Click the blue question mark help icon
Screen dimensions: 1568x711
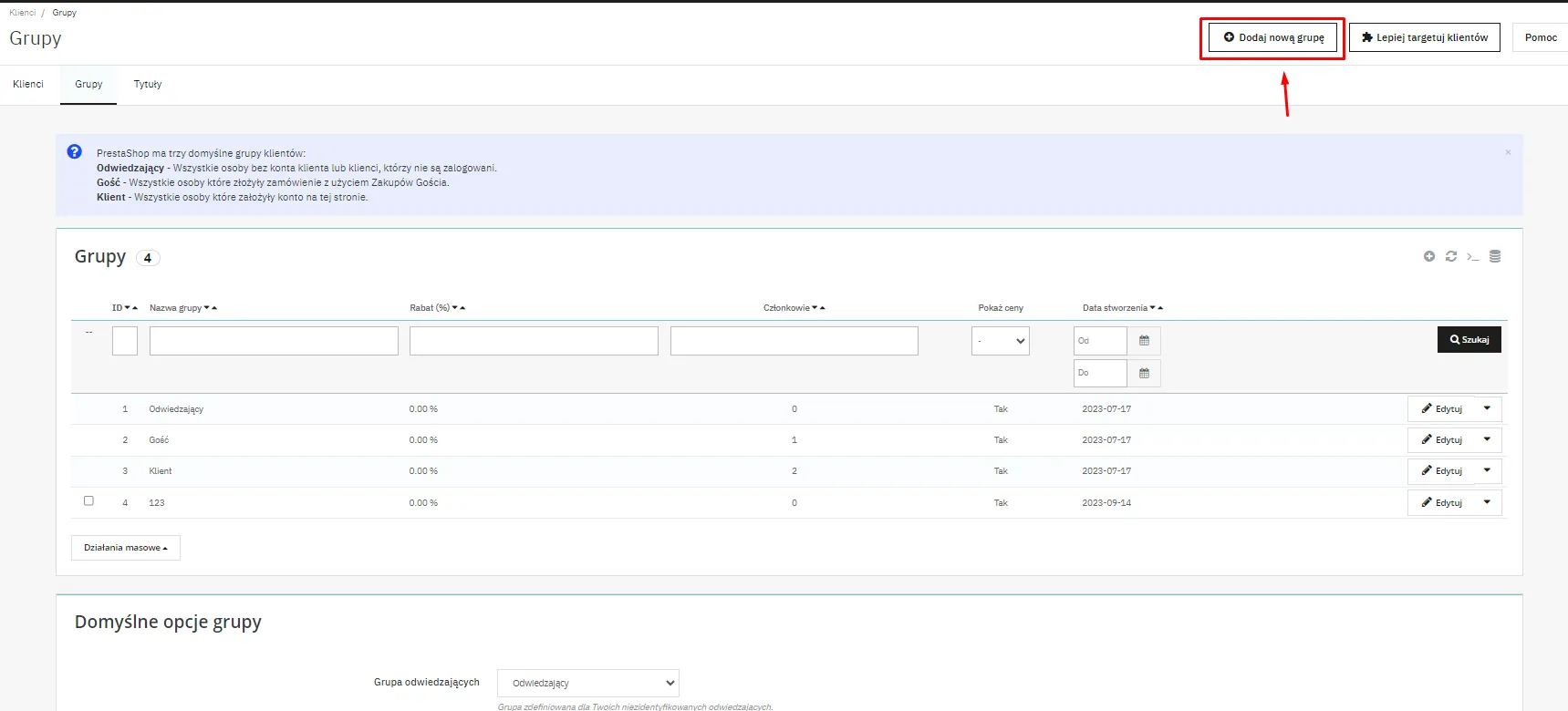coord(75,152)
